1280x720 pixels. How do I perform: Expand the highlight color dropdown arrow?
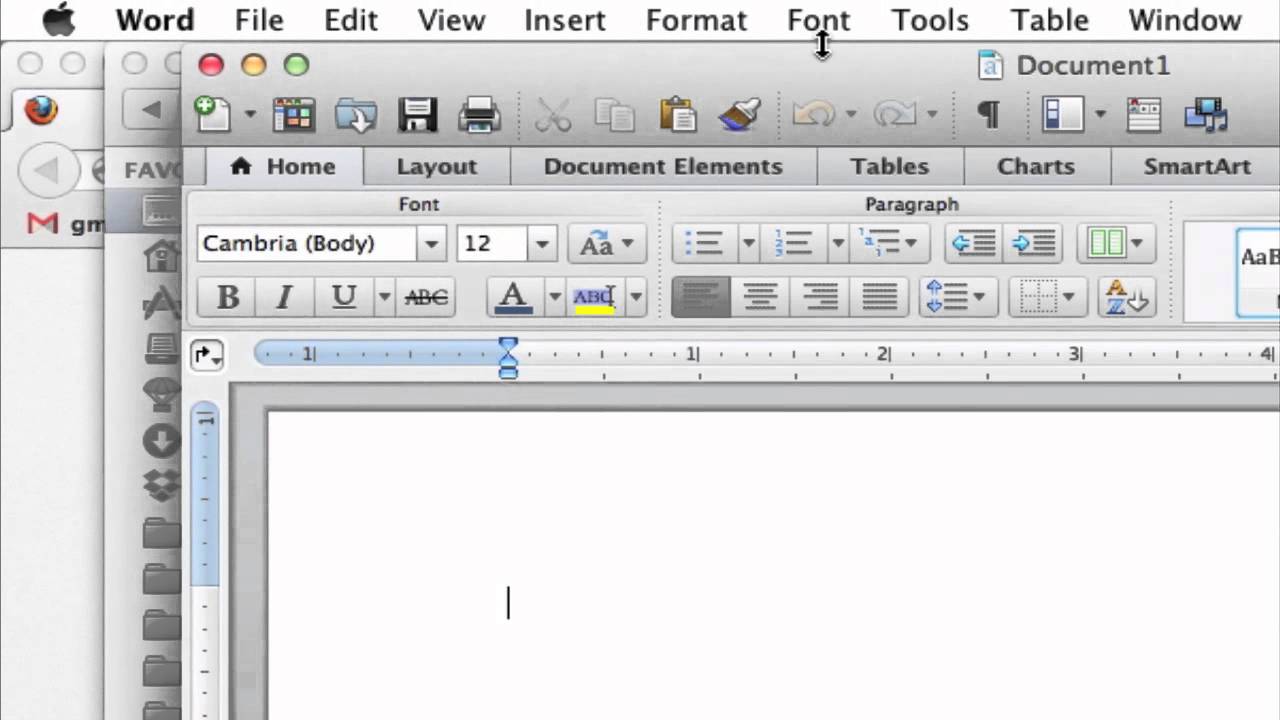pyautogui.click(x=636, y=297)
